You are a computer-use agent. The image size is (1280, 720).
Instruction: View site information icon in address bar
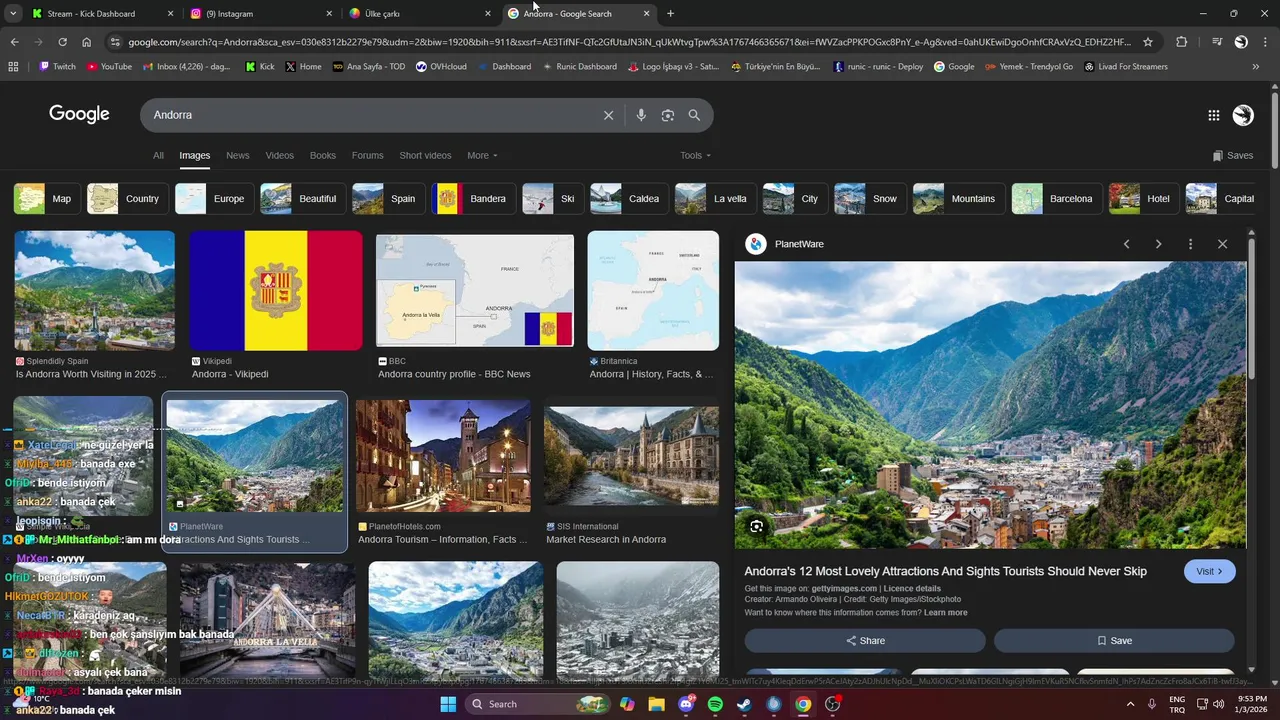115,42
